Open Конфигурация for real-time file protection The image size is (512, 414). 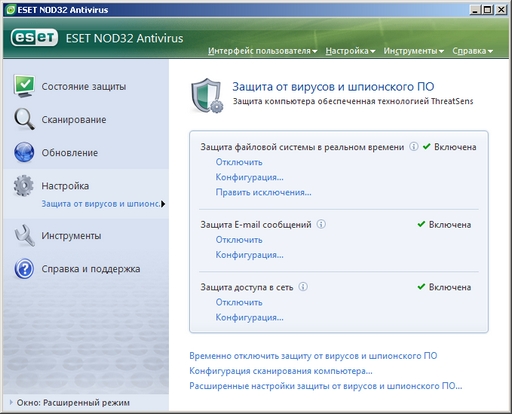[x=250, y=177]
